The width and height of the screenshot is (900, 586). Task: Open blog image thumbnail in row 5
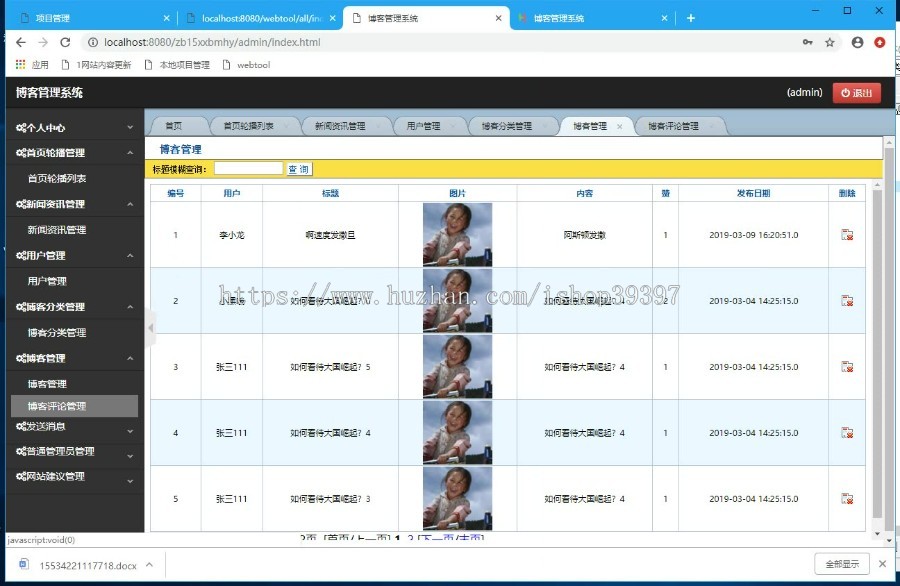[x=457, y=499]
